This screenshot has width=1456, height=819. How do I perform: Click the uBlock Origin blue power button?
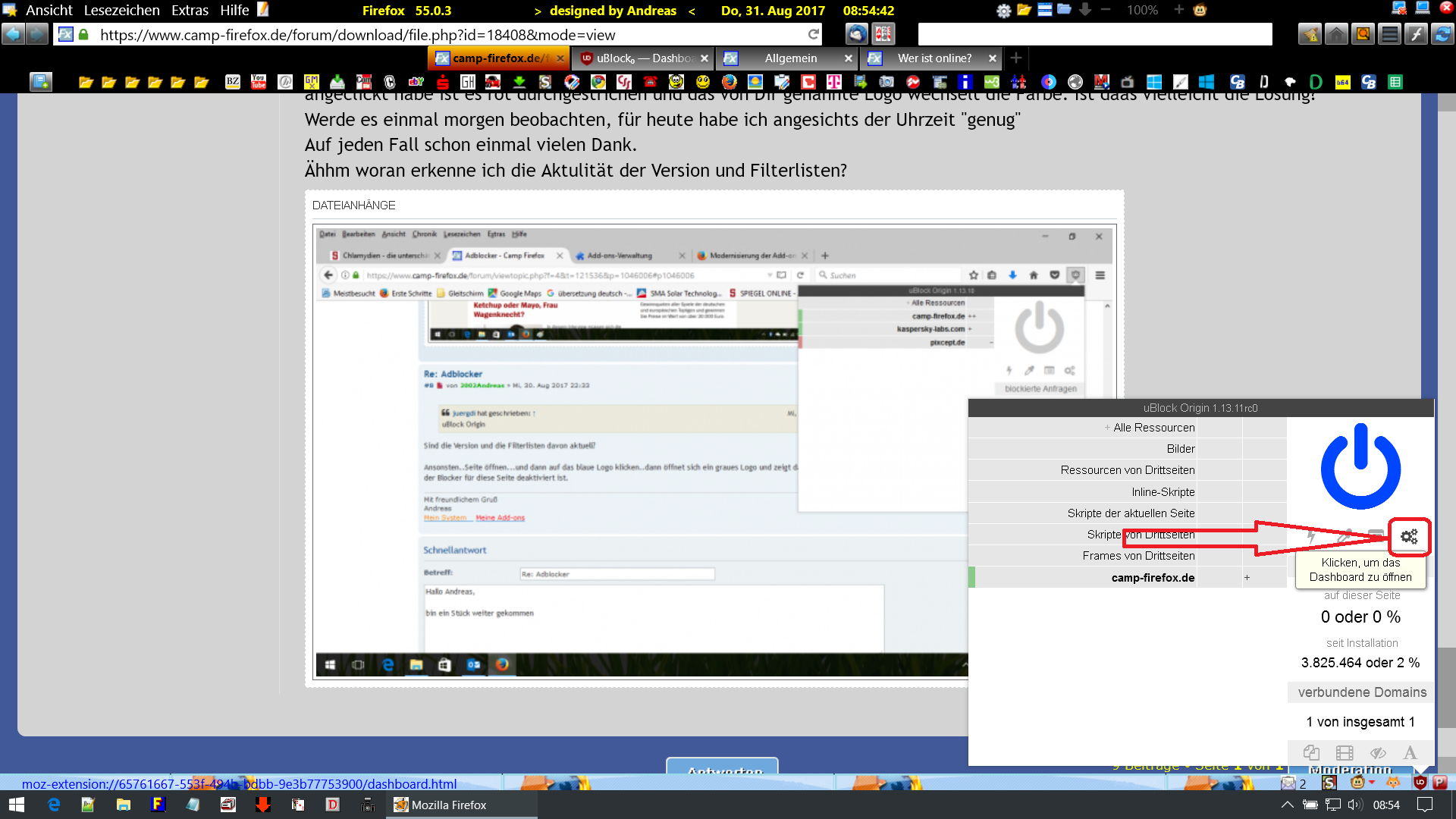tap(1360, 467)
